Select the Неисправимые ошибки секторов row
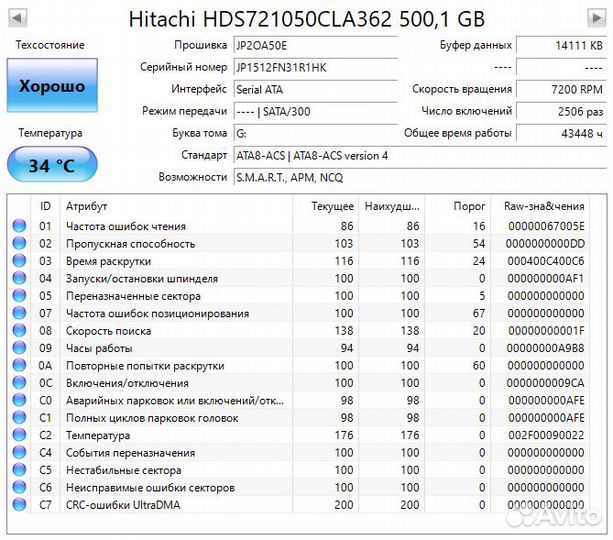 (299, 487)
